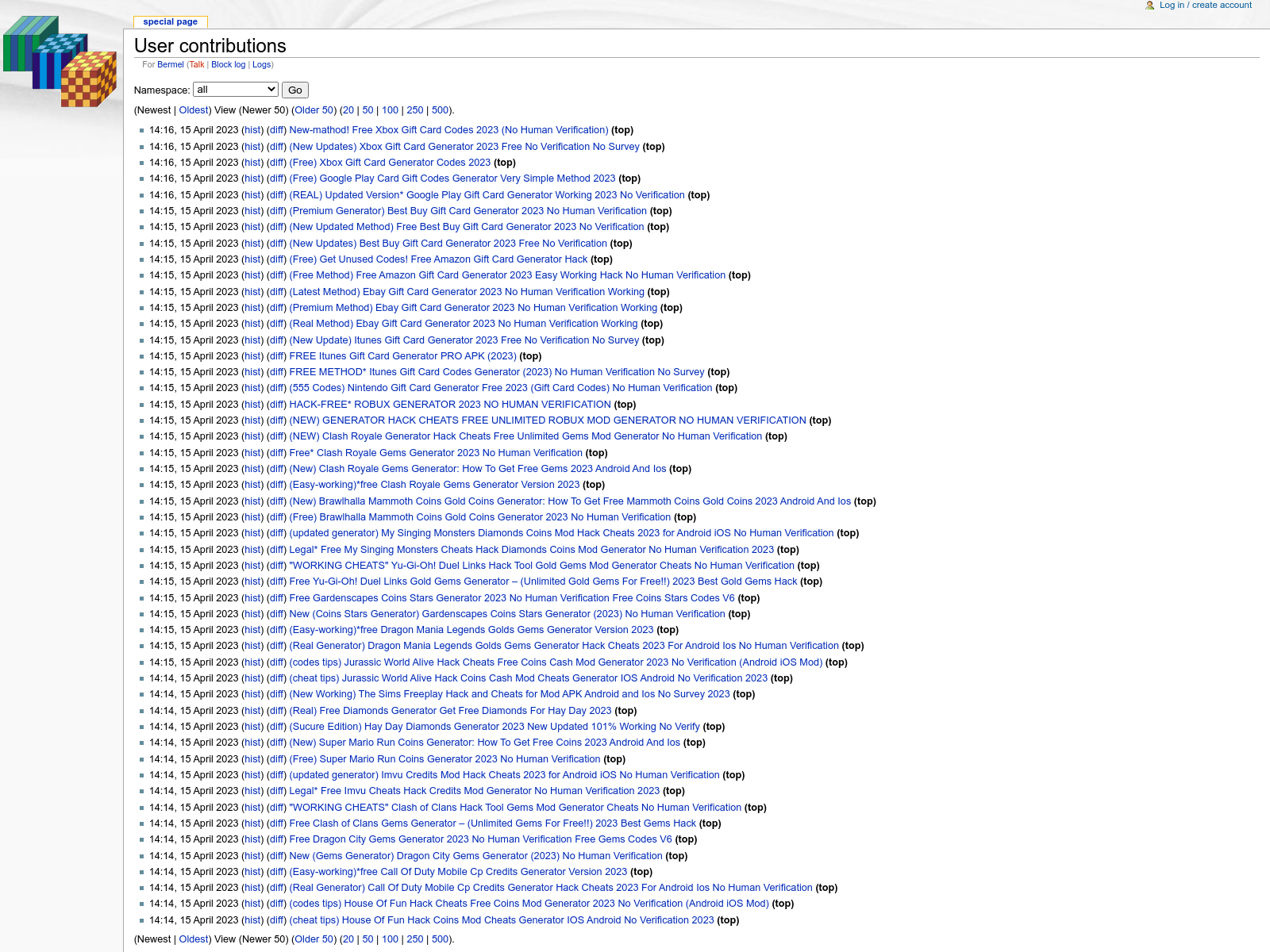This screenshot has height=952, width=1270.
Task: Open Free Dragon City Gems Generator page
Action: coord(481,839)
